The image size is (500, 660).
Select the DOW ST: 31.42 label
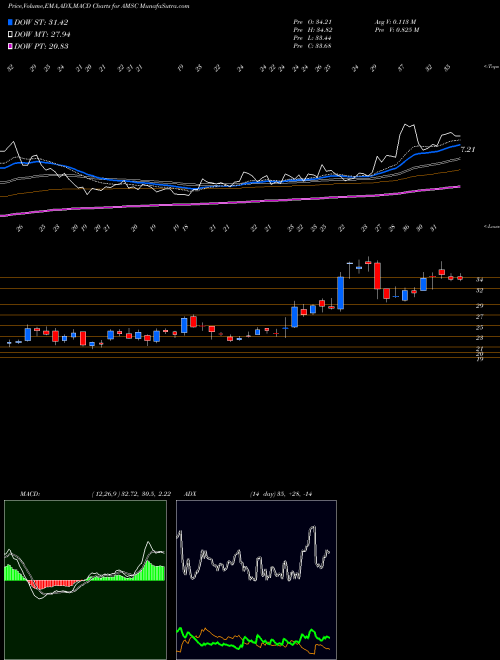tap(41, 22)
